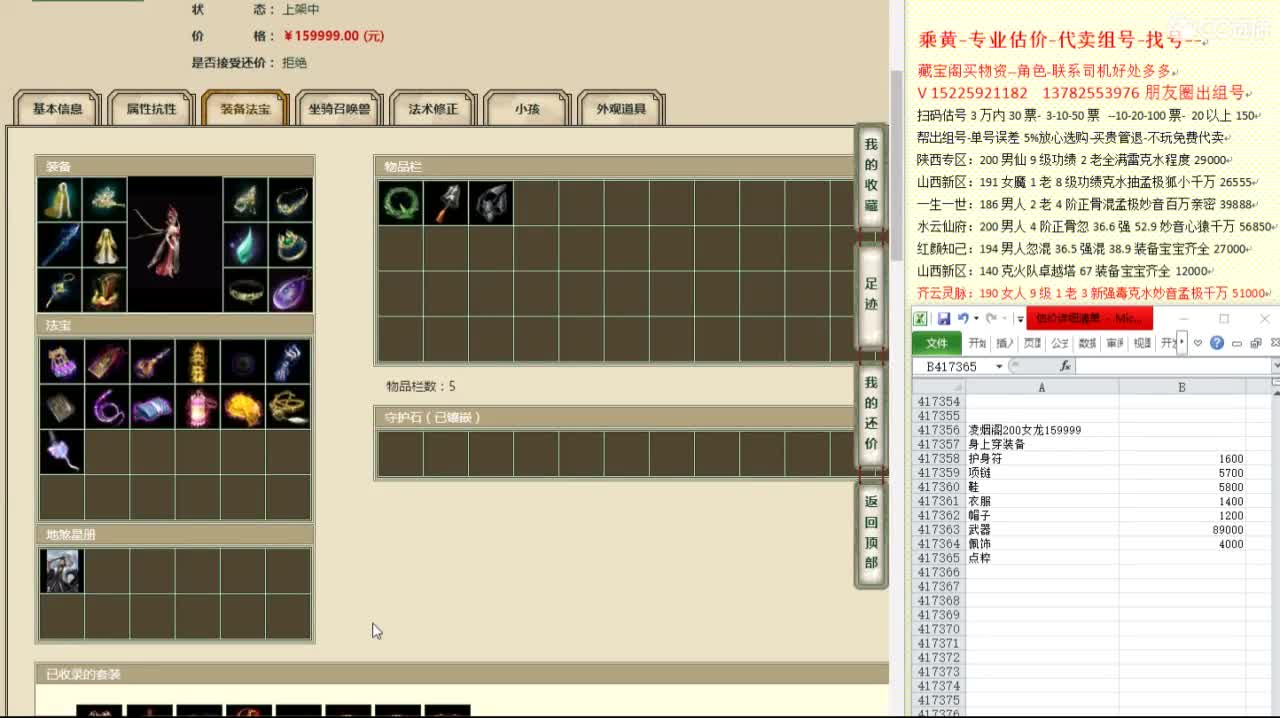Open Excel 文件 menu
This screenshot has height=718, width=1280.
937,343
